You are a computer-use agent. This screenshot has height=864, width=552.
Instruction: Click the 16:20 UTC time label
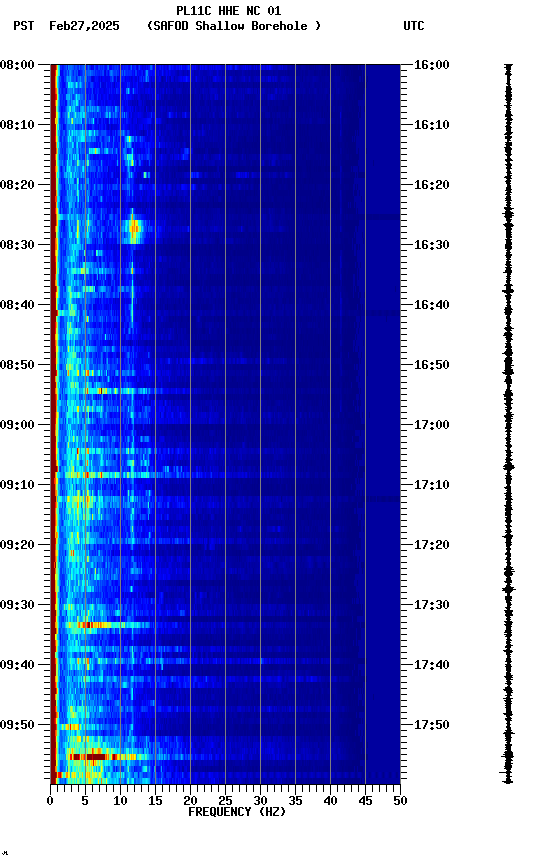pos(432,185)
